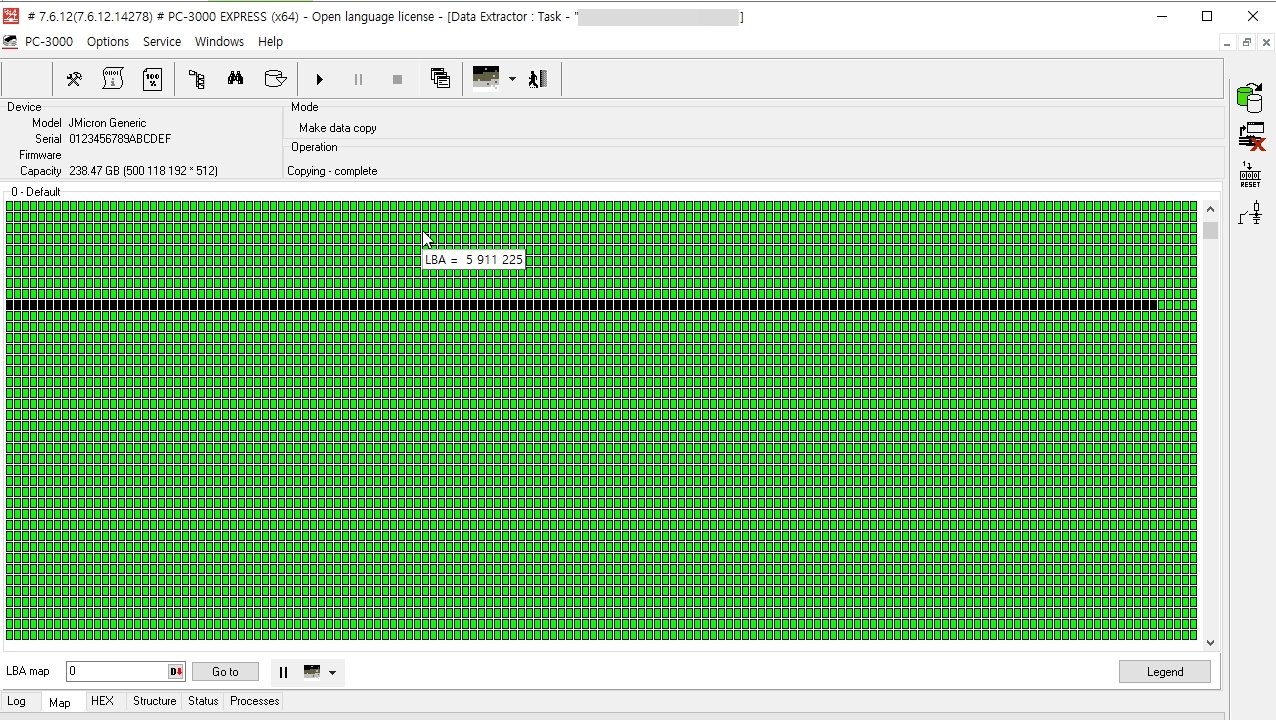
Task: Open the Windows menu
Action: coord(219,42)
